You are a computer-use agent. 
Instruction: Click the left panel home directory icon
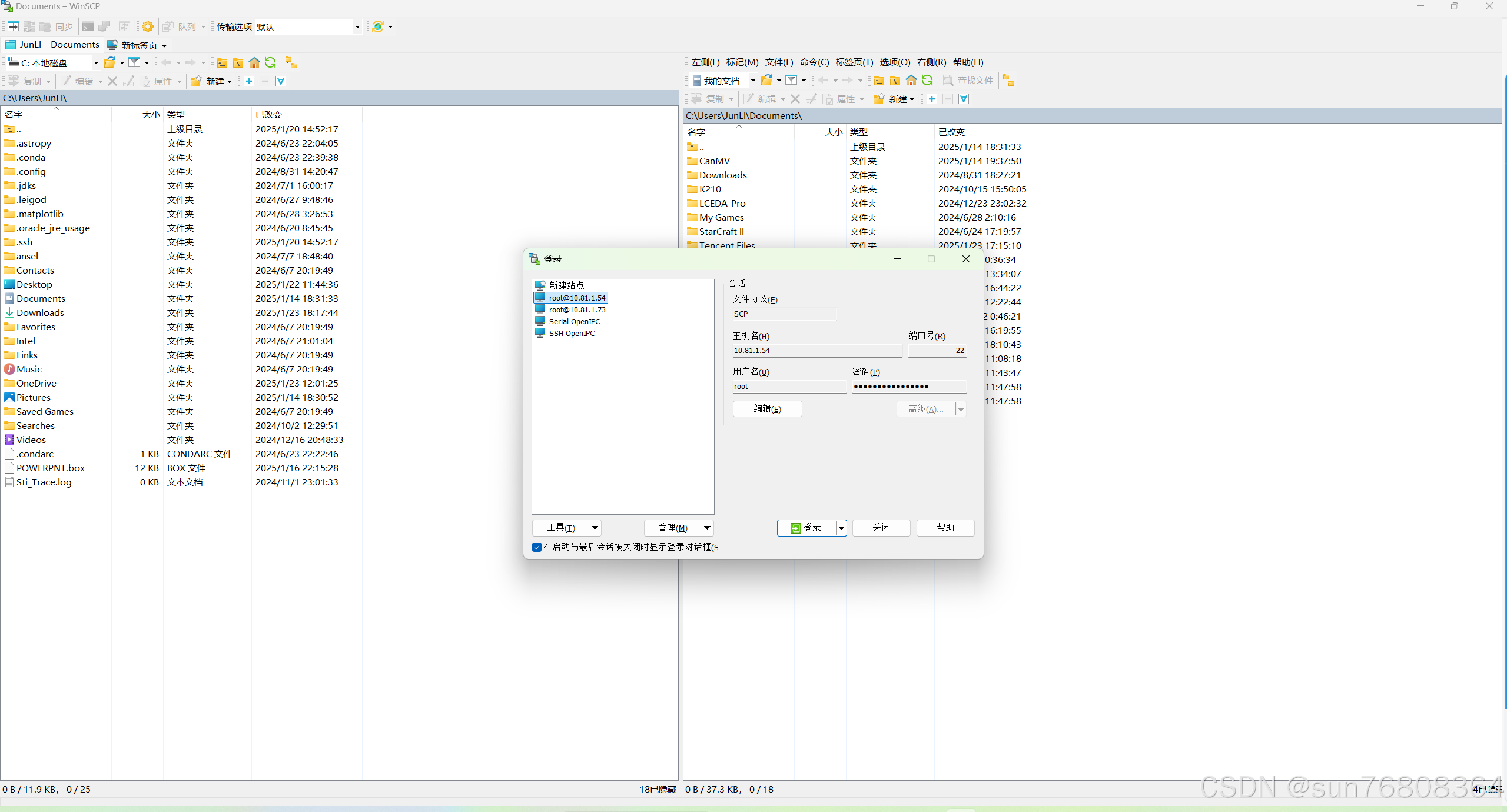point(254,63)
